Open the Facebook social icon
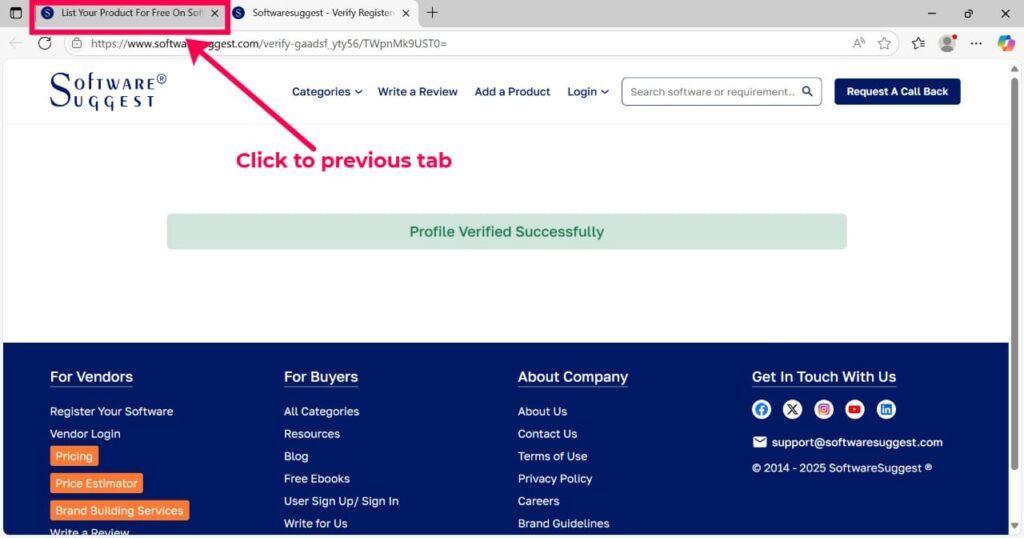 761,409
